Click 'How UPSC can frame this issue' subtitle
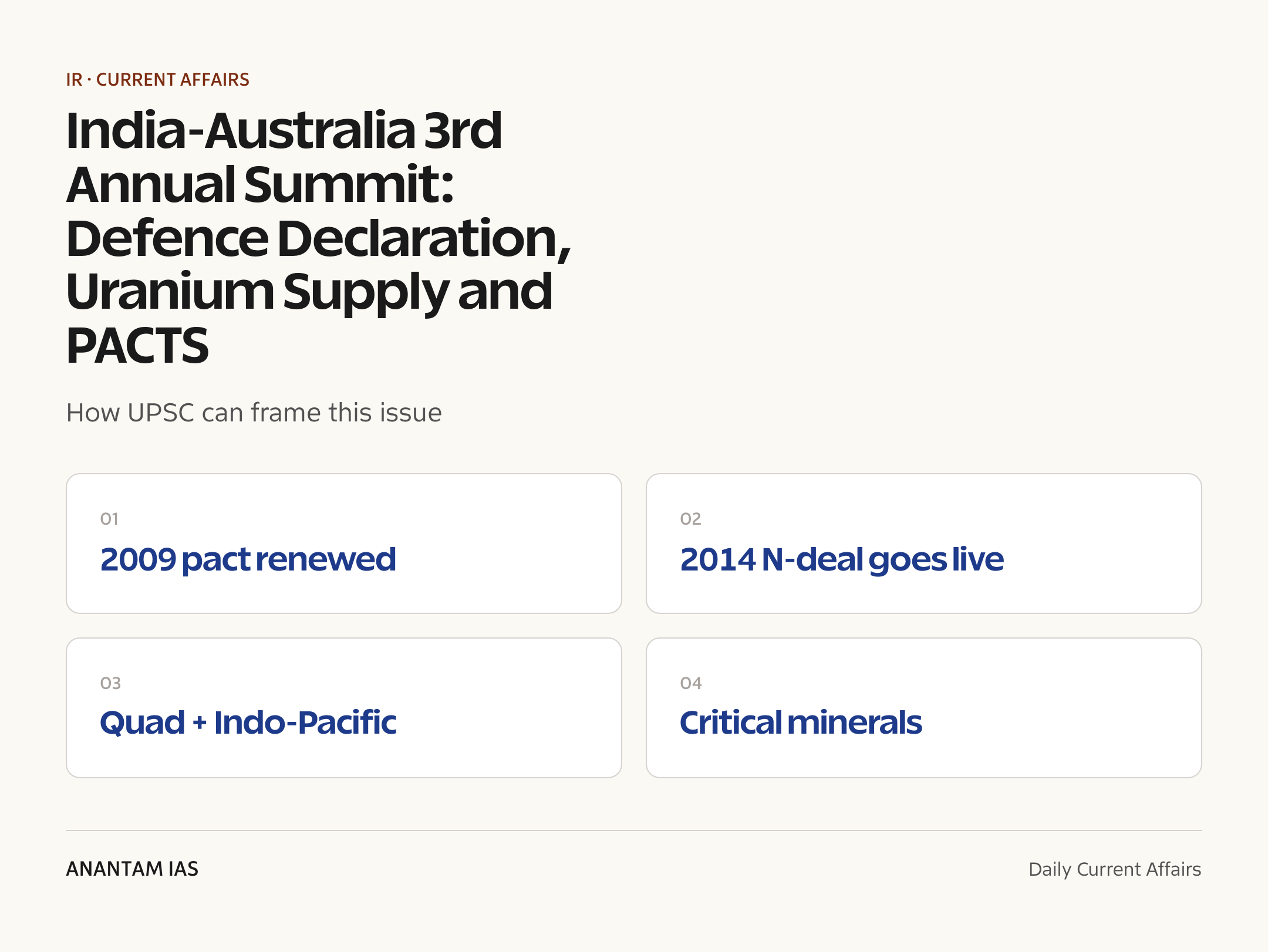 click(254, 413)
